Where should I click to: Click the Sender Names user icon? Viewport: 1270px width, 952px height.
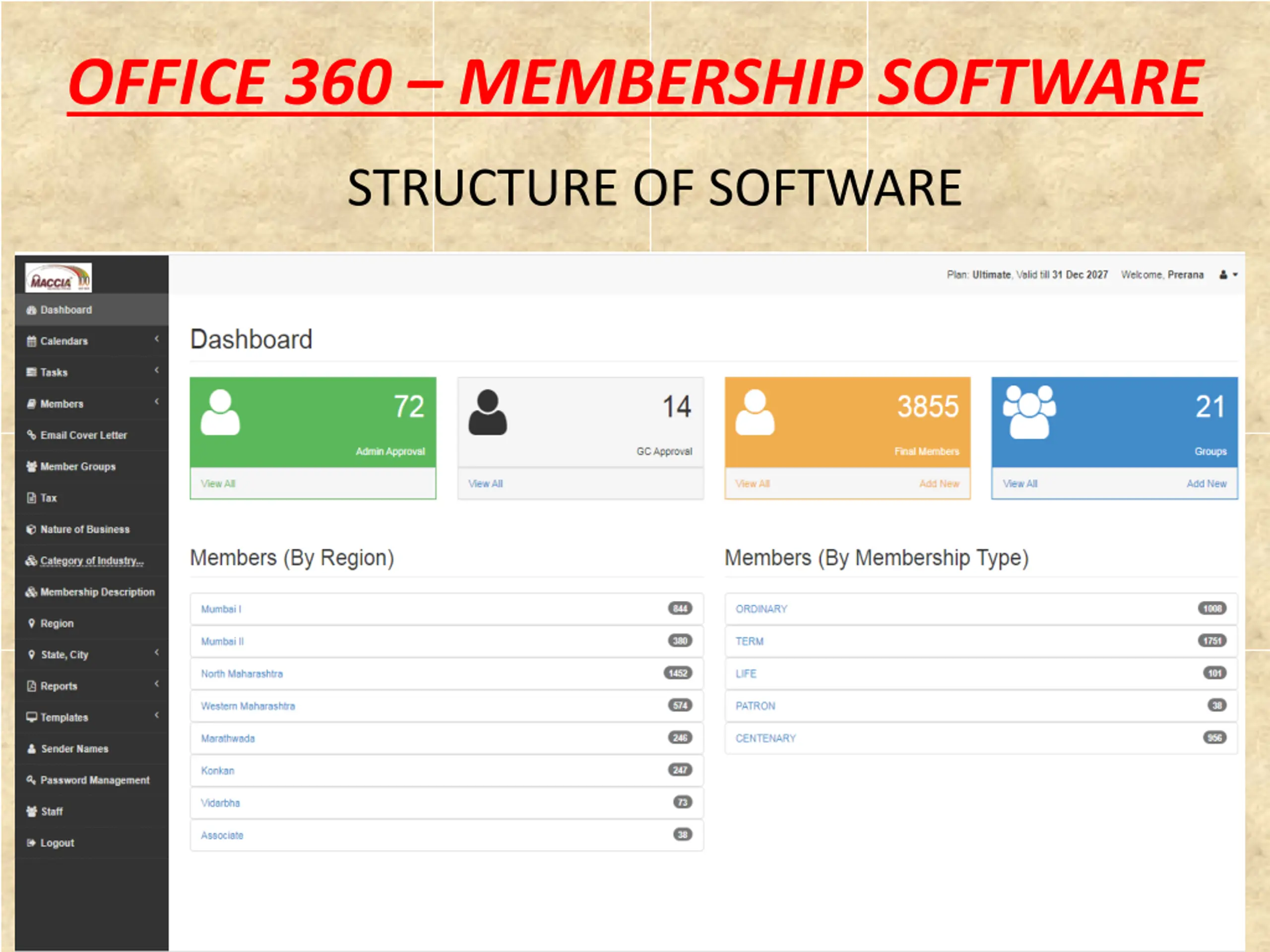coord(32,749)
